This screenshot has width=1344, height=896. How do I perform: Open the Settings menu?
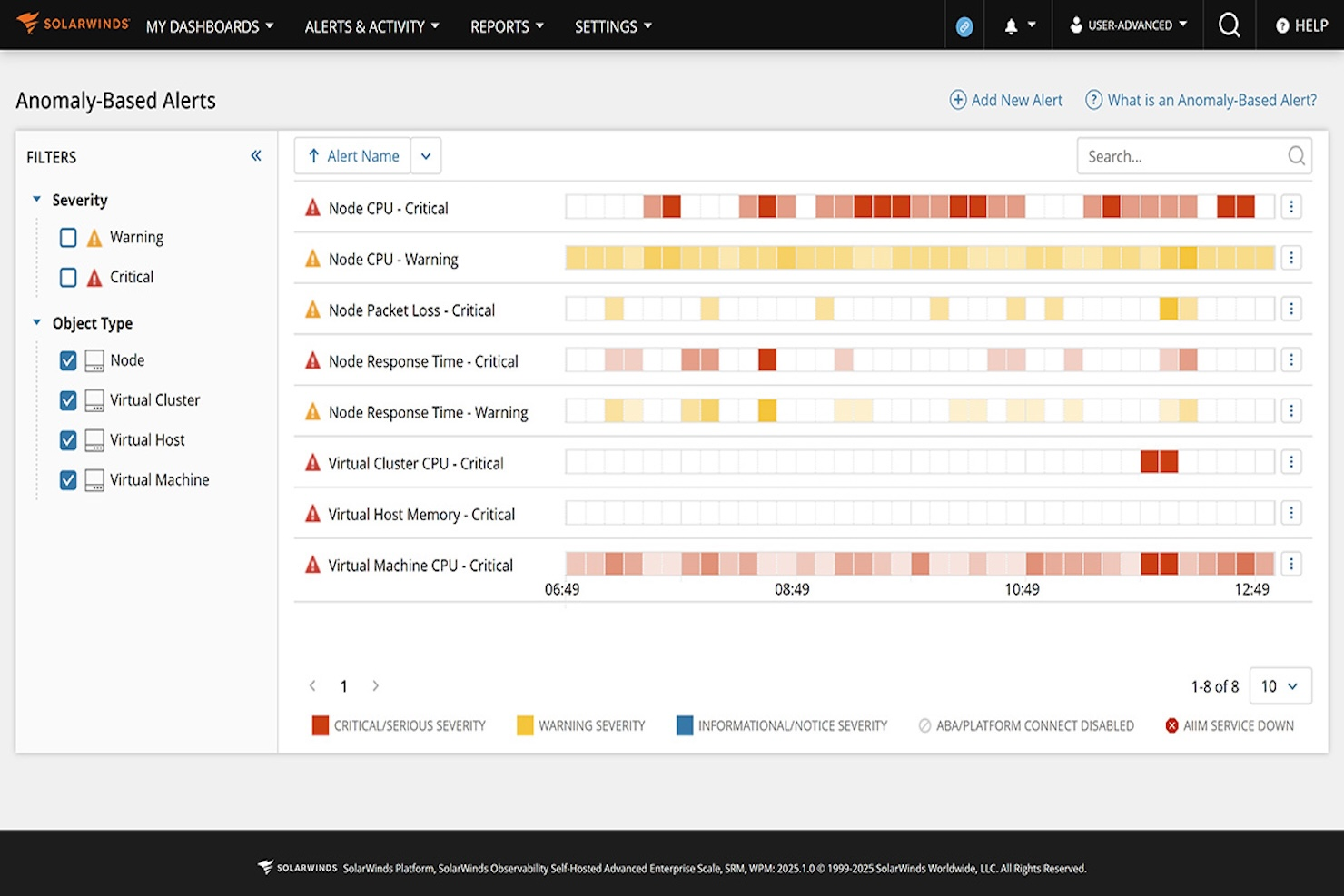pyautogui.click(x=613, y=26)
